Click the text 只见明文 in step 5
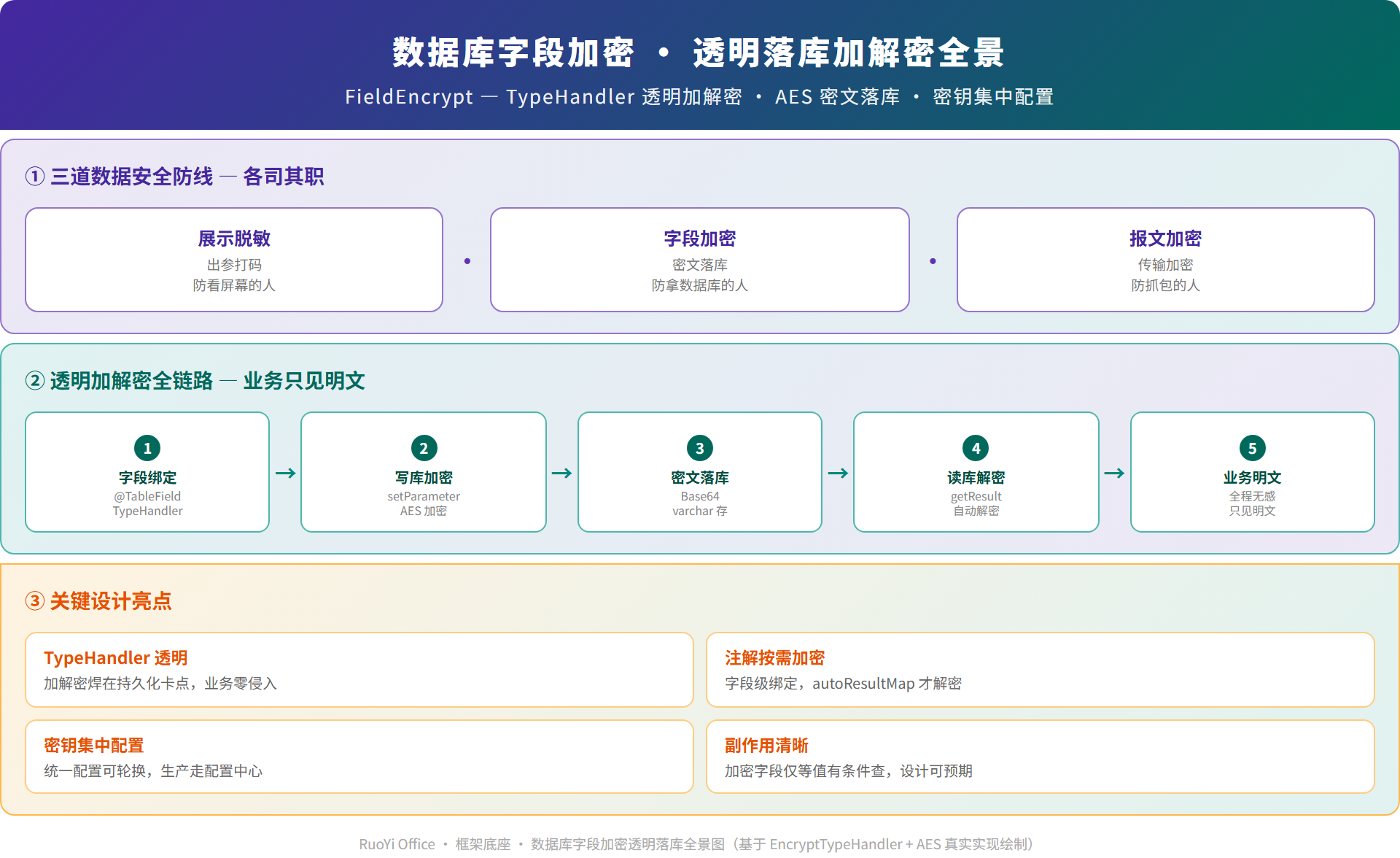This screenshot has height=858, width=1400. (x=1252, y=511)
